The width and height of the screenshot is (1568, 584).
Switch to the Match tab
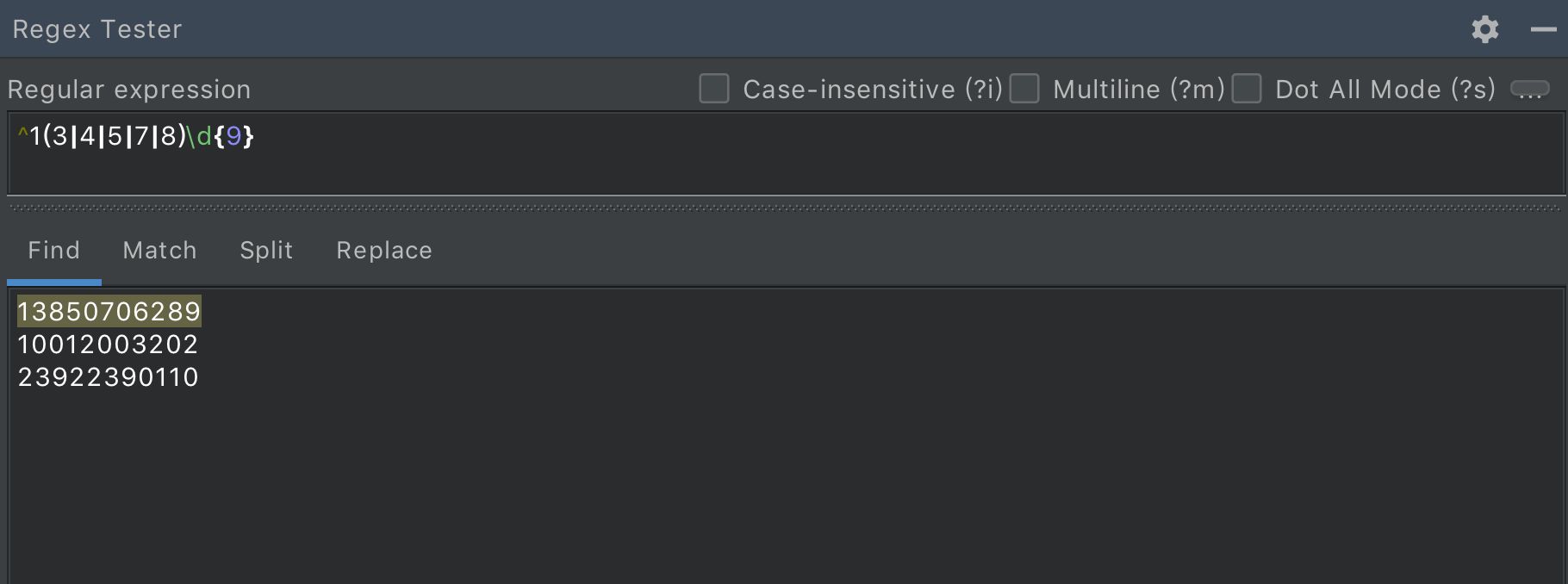pyautogui.click(x=159, y=251)
